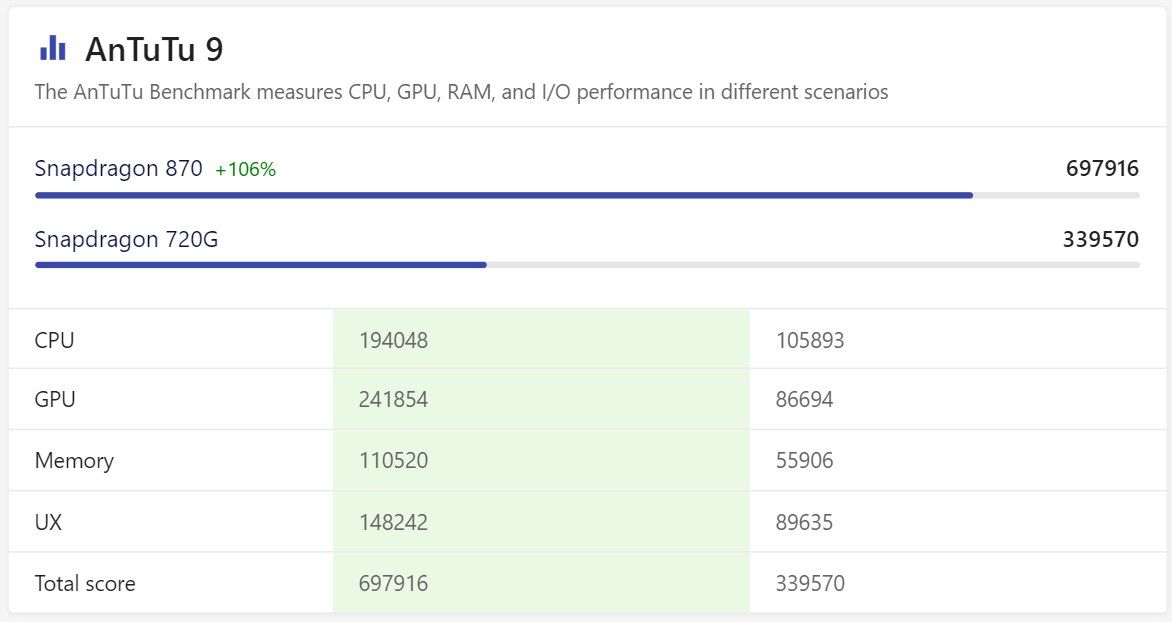Click the Snapdragon 720G score 339570 above its bar
Image resolution: width=1172 pixels, height=622 pixels.
point(1100,239)
